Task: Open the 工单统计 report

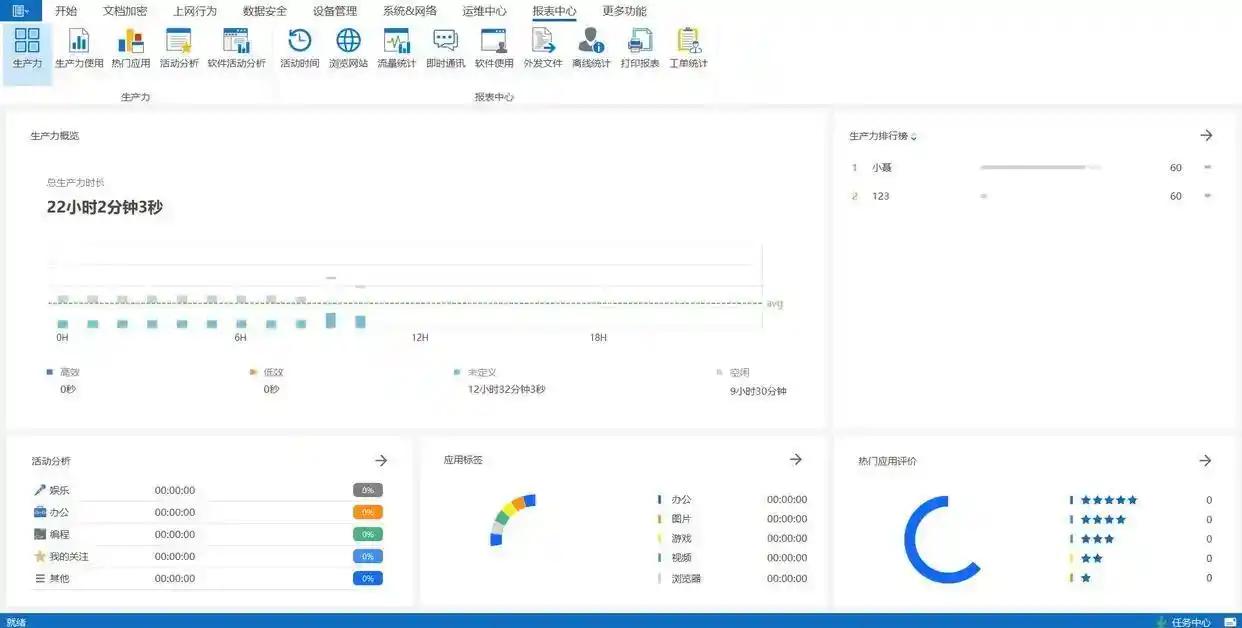Action: click(x=688, y=48)
